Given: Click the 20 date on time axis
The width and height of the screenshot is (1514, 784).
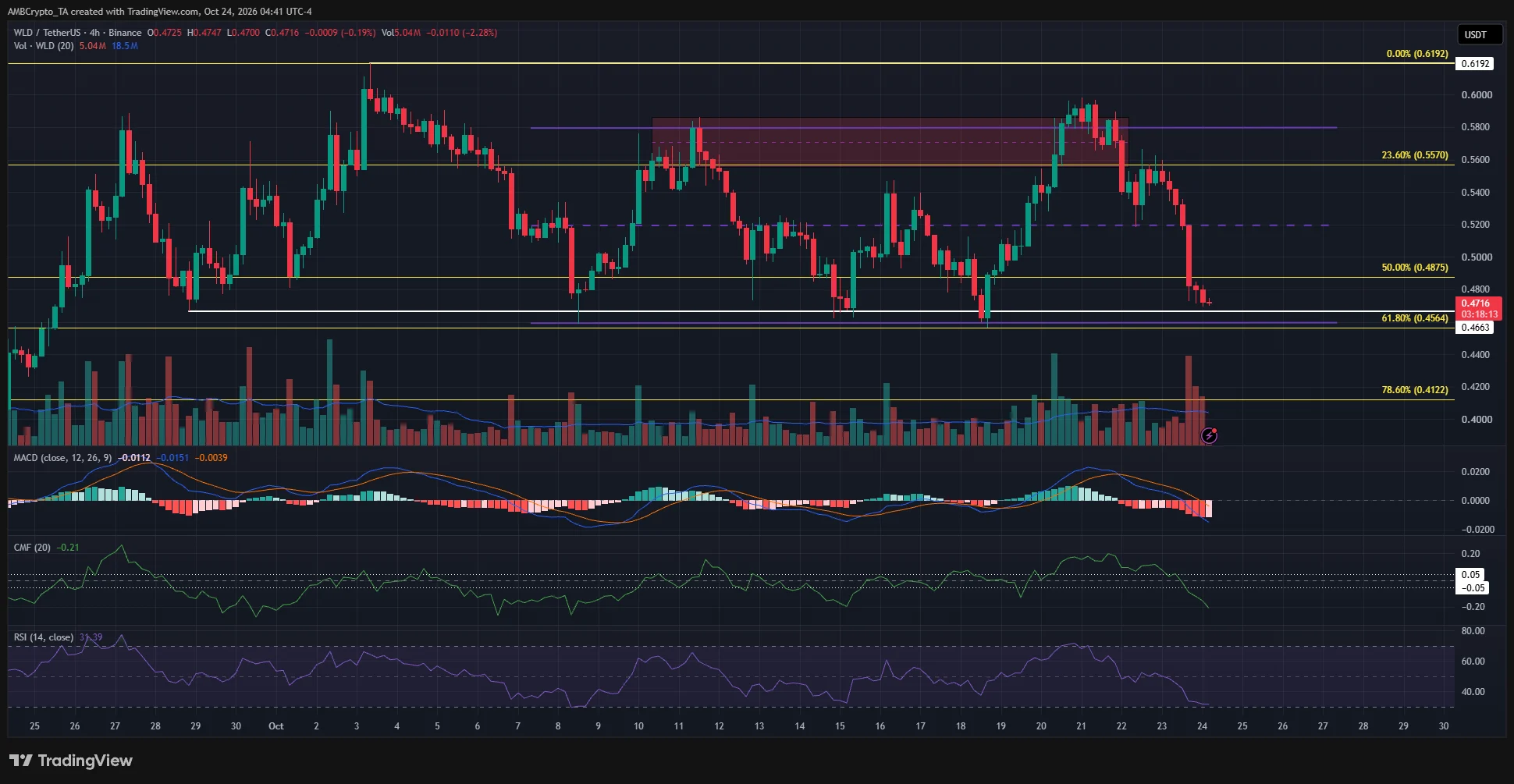Looking at the screenshot, I should pyautogui.click(x=1041, y=726).
